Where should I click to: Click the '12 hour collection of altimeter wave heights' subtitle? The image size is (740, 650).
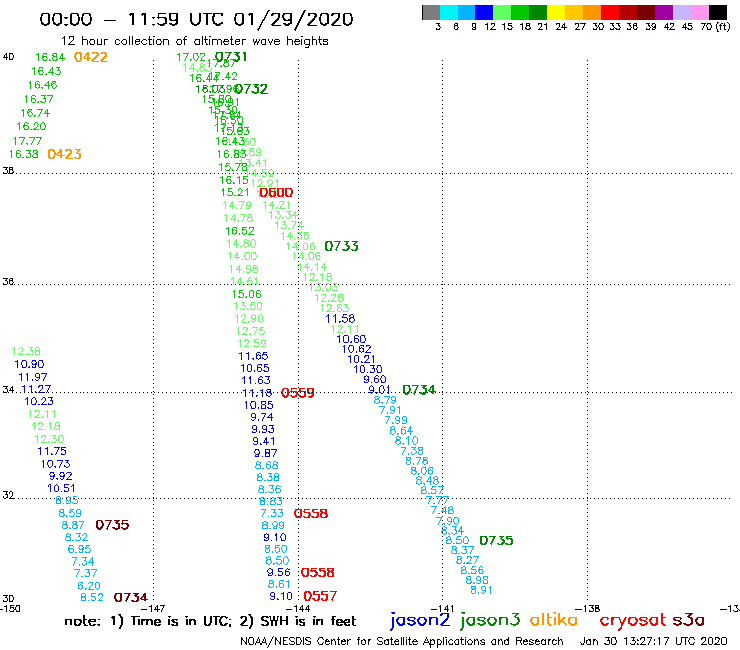(x=194, y=42)
